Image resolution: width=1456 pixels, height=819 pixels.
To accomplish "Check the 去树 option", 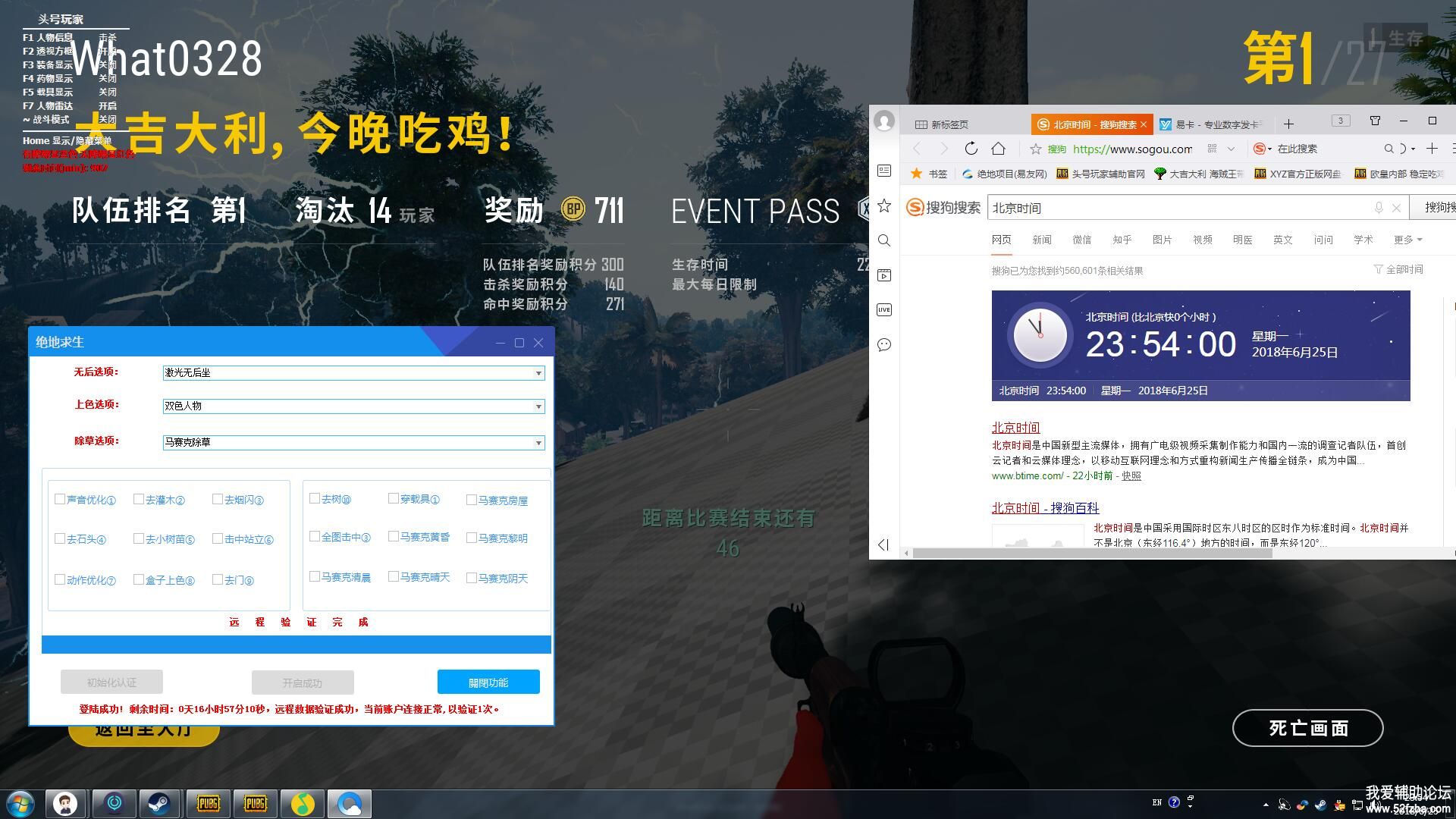I will click(x=315, y=498).
